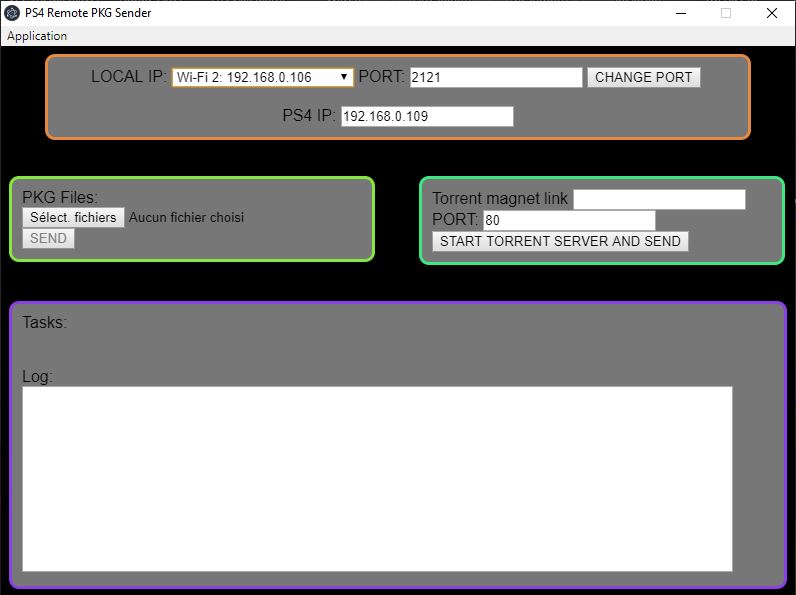Click the 'PKG Files:' label
This screenshot has height=595, width=796.
pyautogui.click(x=60, y=197)
